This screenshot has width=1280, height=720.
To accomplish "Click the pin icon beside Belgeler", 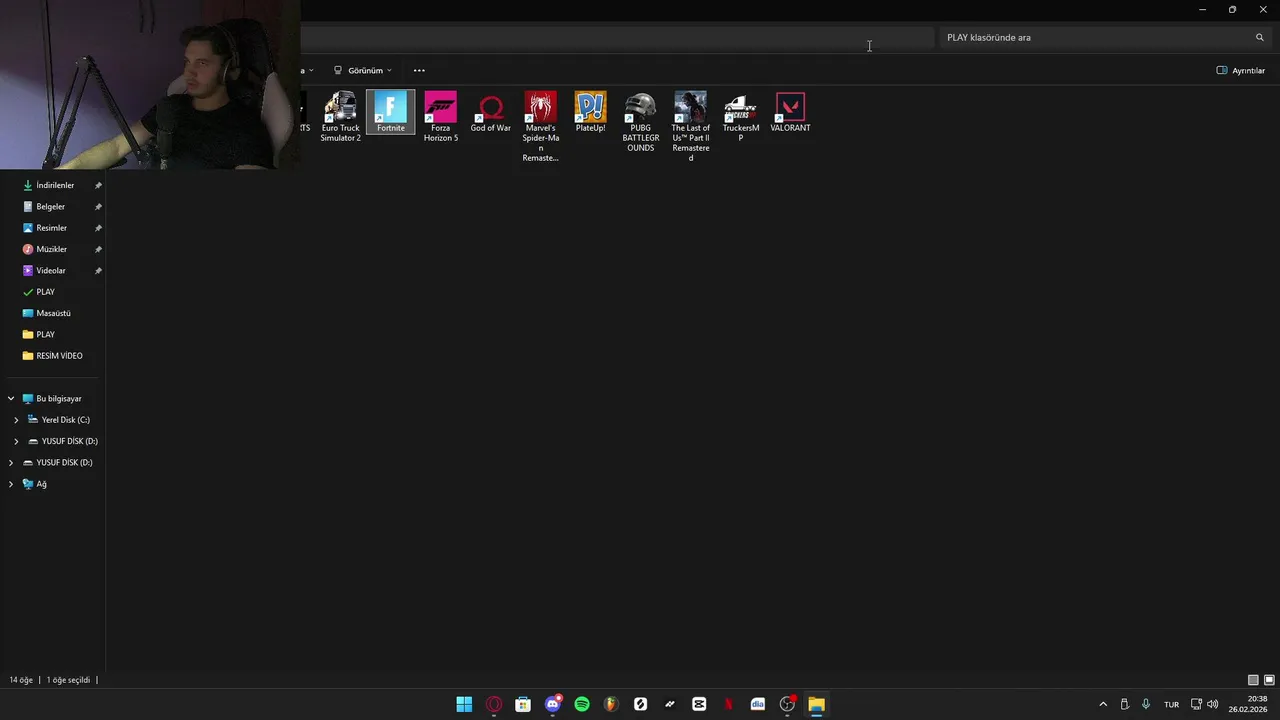I will pyautogui.click(x=98, y=206).
